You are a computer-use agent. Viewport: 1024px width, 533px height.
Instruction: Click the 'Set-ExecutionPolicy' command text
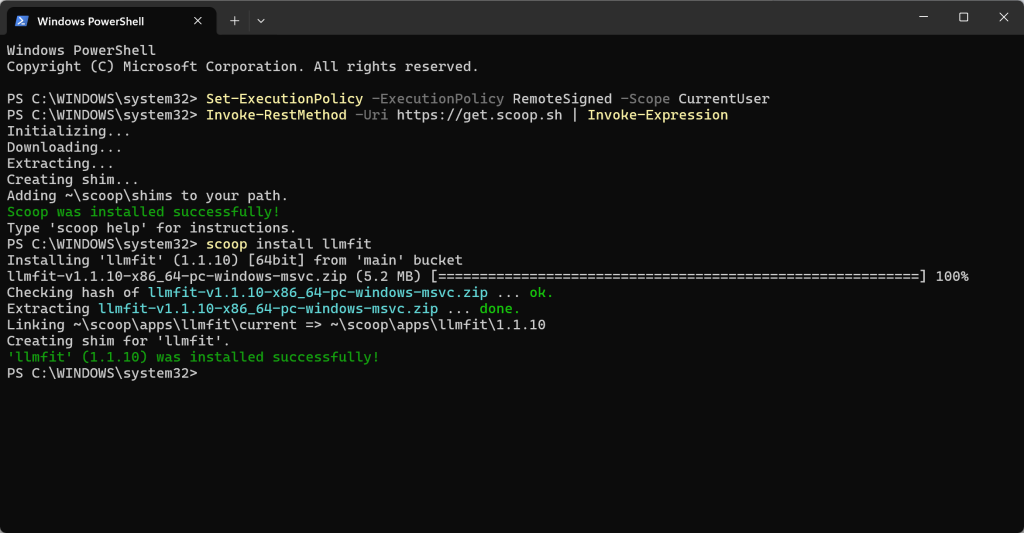click(x=284, y=99)
